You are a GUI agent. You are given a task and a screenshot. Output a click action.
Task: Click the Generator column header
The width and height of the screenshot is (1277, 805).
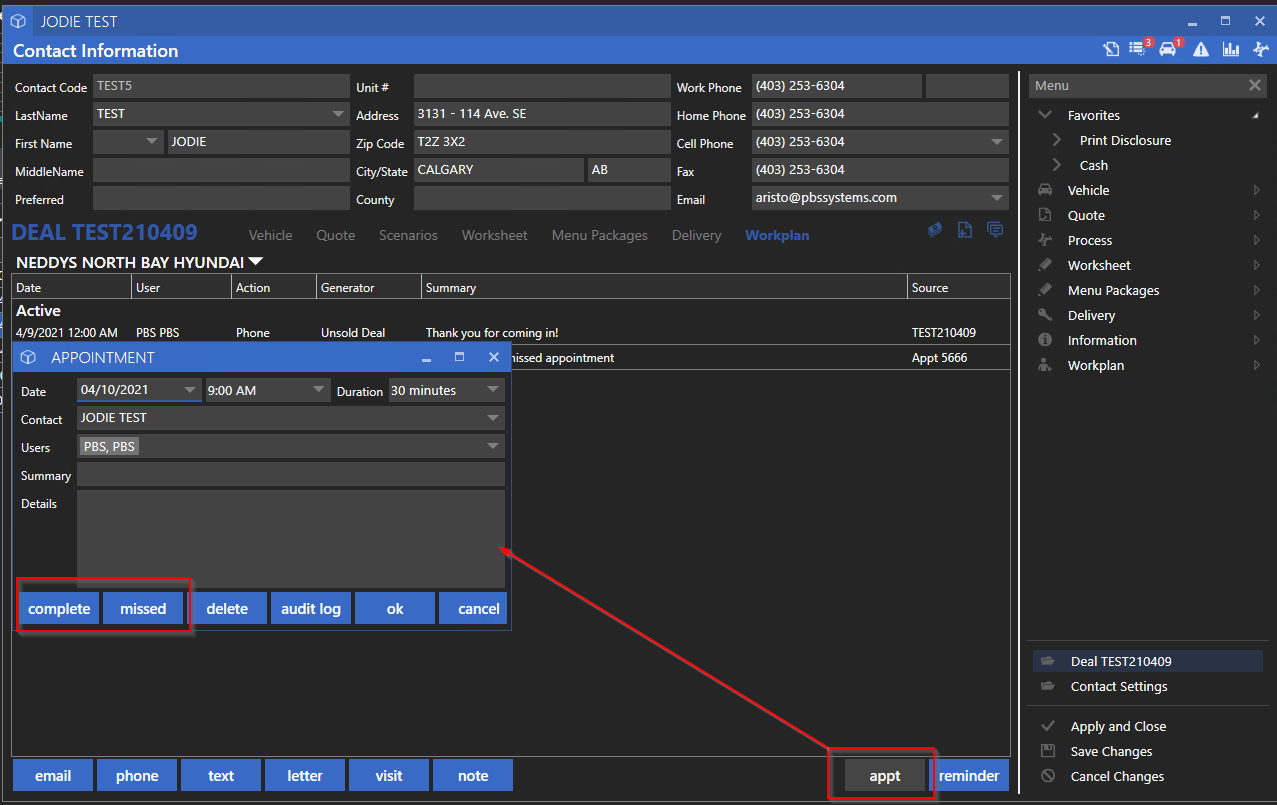click(x=368, y=287)
